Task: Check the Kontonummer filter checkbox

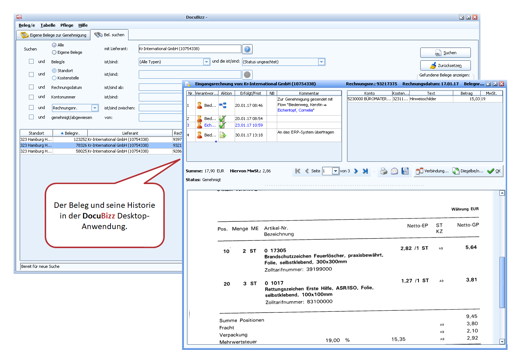Action: (x=31, y=97)
